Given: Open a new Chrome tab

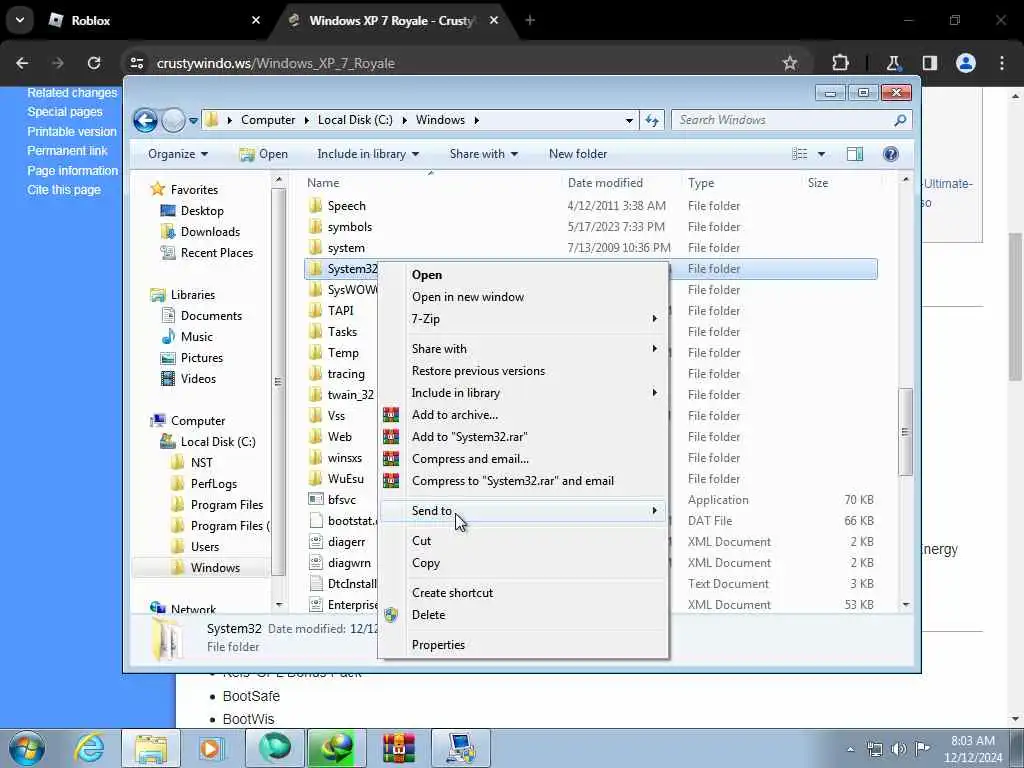Looking at the screenshot, I should point(530,20).
